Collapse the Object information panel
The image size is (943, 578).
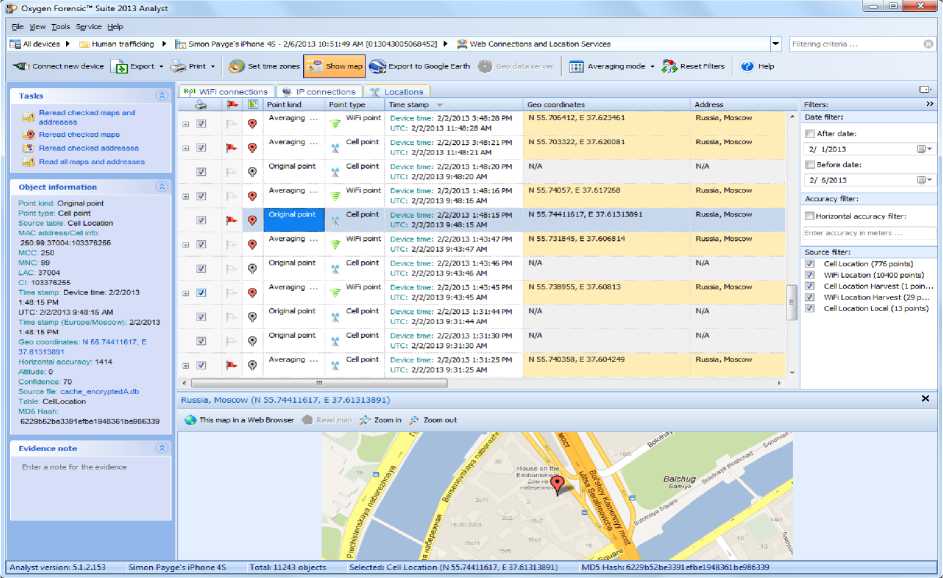pos(161,187)
